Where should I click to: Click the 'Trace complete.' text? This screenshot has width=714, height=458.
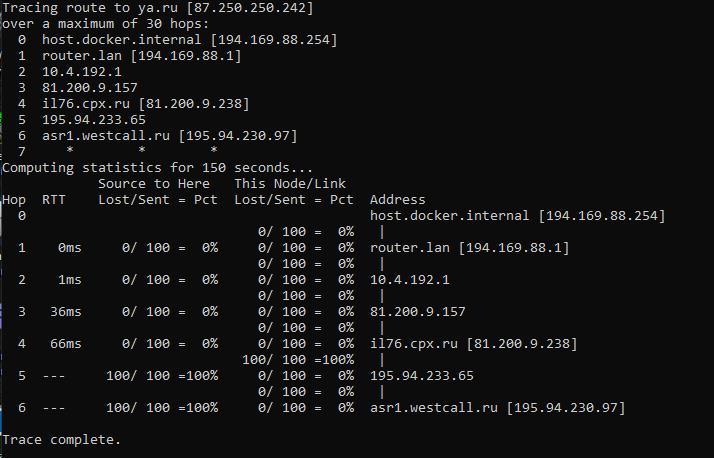pyautogui.click(x=61, y=440)
